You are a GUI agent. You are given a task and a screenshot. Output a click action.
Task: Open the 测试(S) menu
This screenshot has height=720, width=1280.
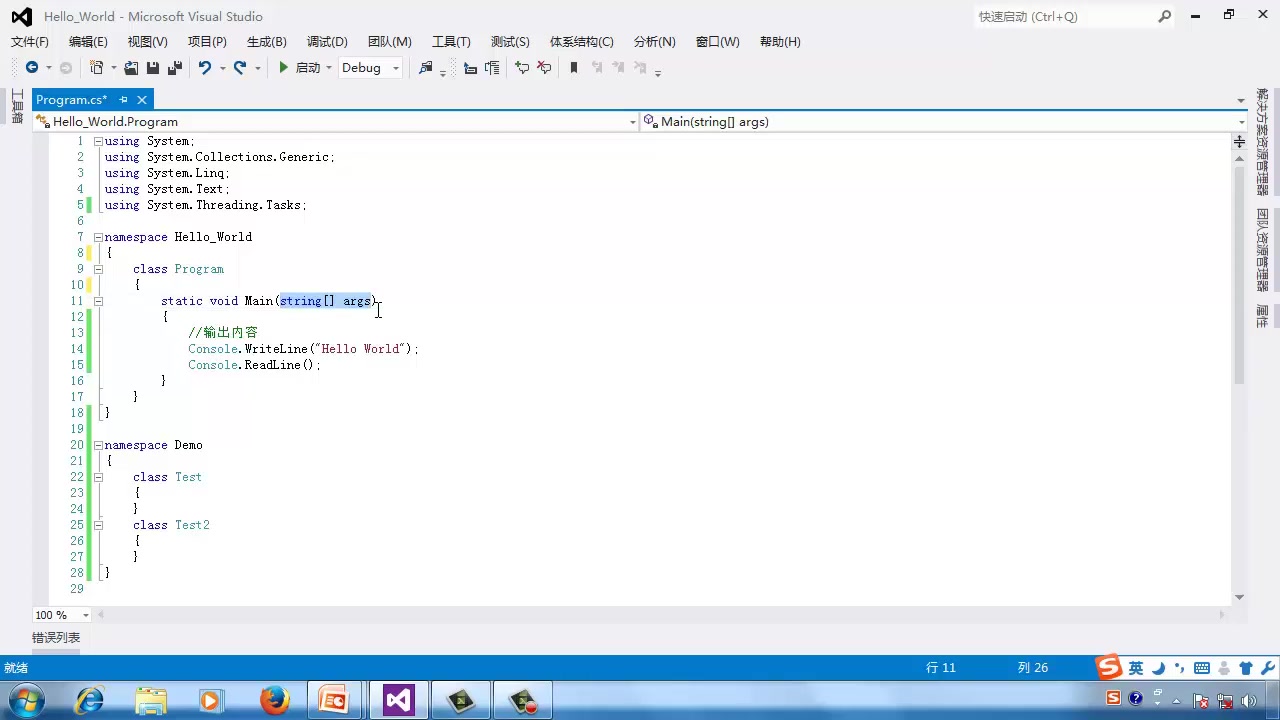coord(510,41)
